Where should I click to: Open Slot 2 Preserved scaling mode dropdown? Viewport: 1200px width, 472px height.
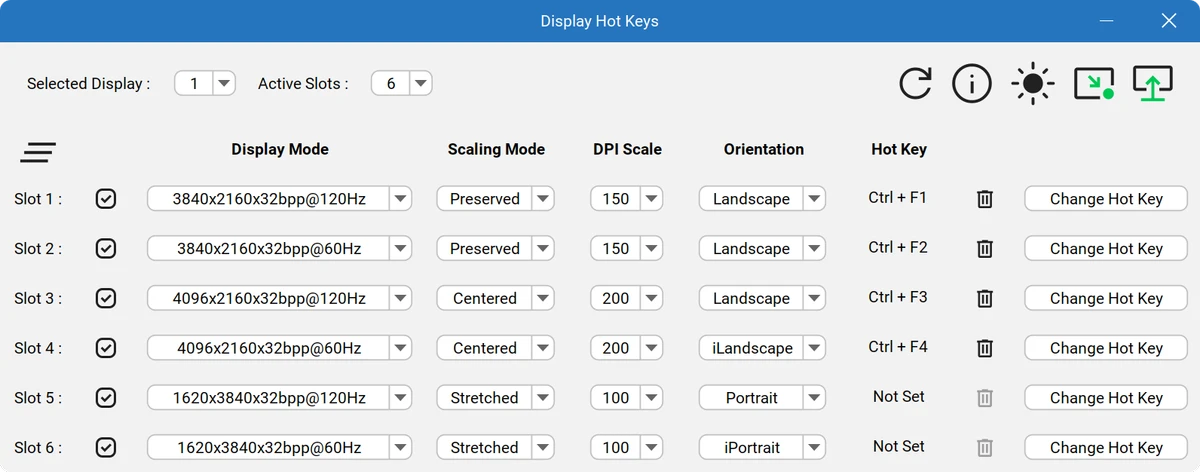click(x=495, y=249)
